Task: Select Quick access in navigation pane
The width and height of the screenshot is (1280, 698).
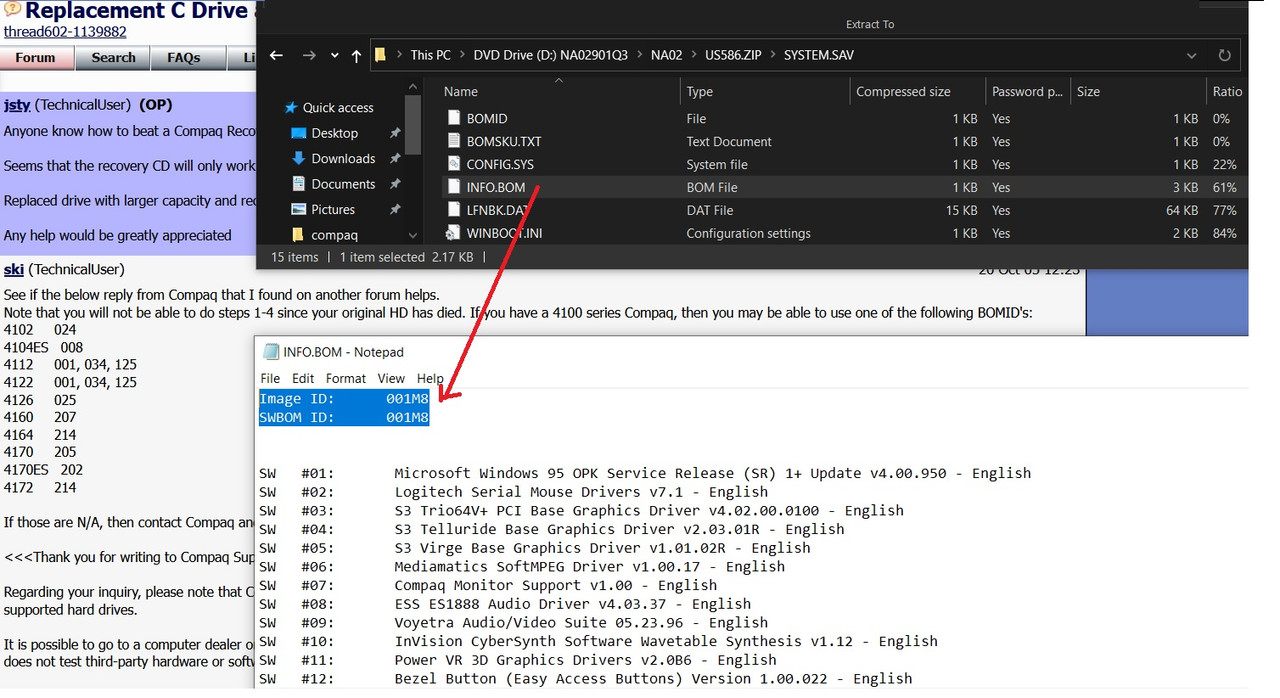Action: point(338,108)
